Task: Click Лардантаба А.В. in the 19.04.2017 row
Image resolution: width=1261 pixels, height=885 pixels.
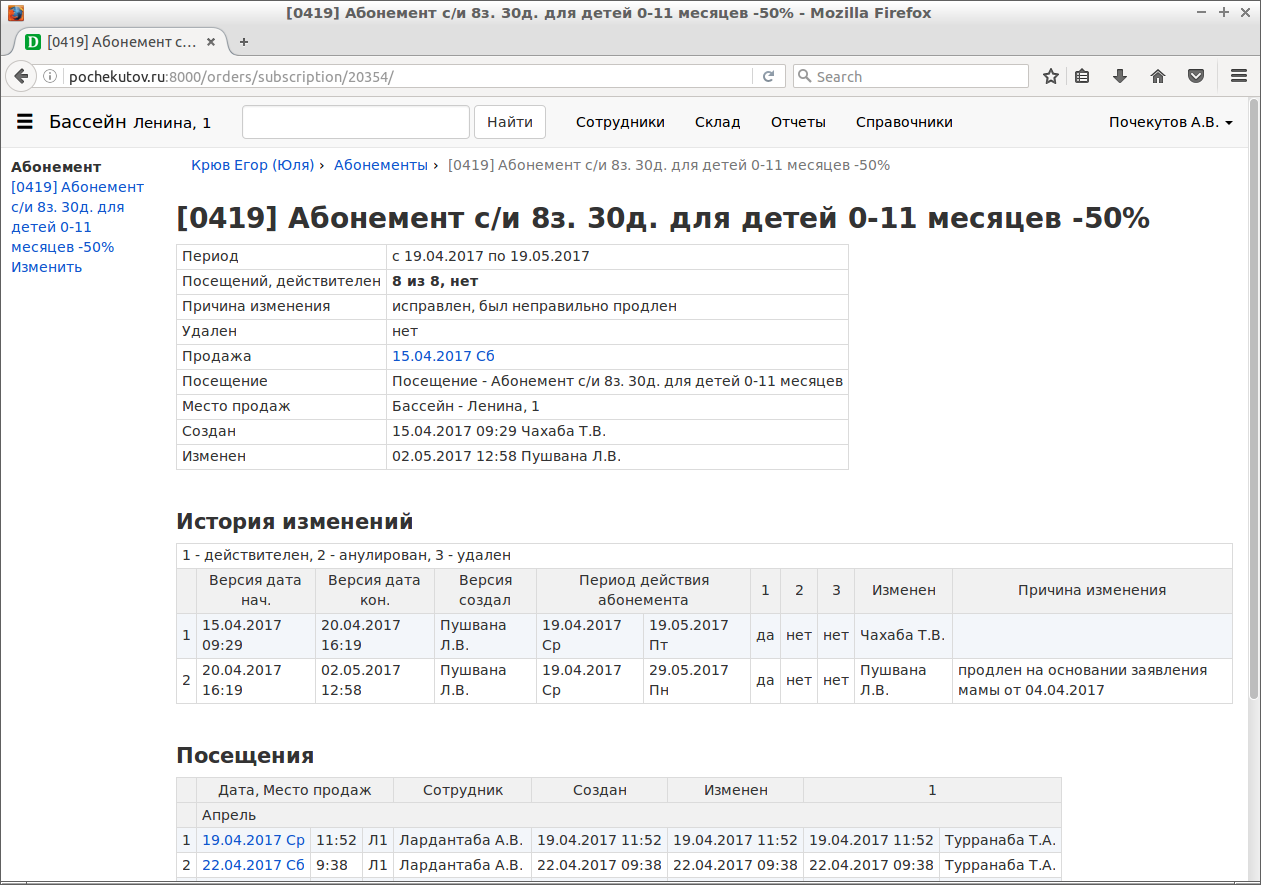Action: [461, 840]
